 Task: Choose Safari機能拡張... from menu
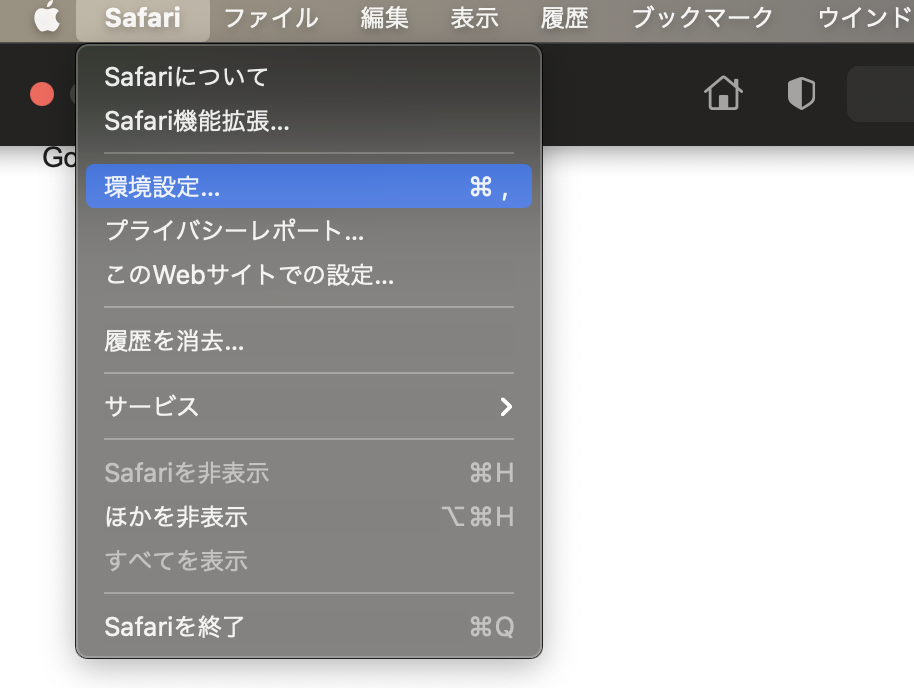(x=309, y=121)
